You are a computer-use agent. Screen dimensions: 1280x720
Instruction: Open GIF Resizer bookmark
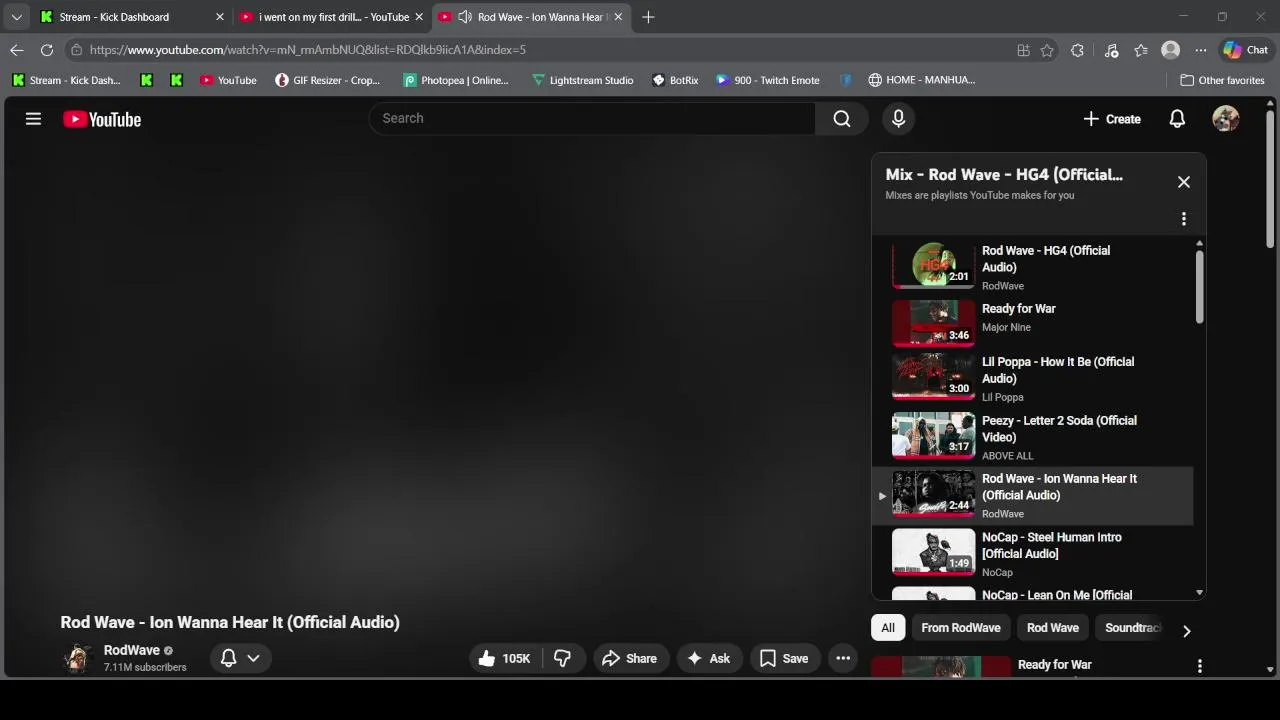328,80
